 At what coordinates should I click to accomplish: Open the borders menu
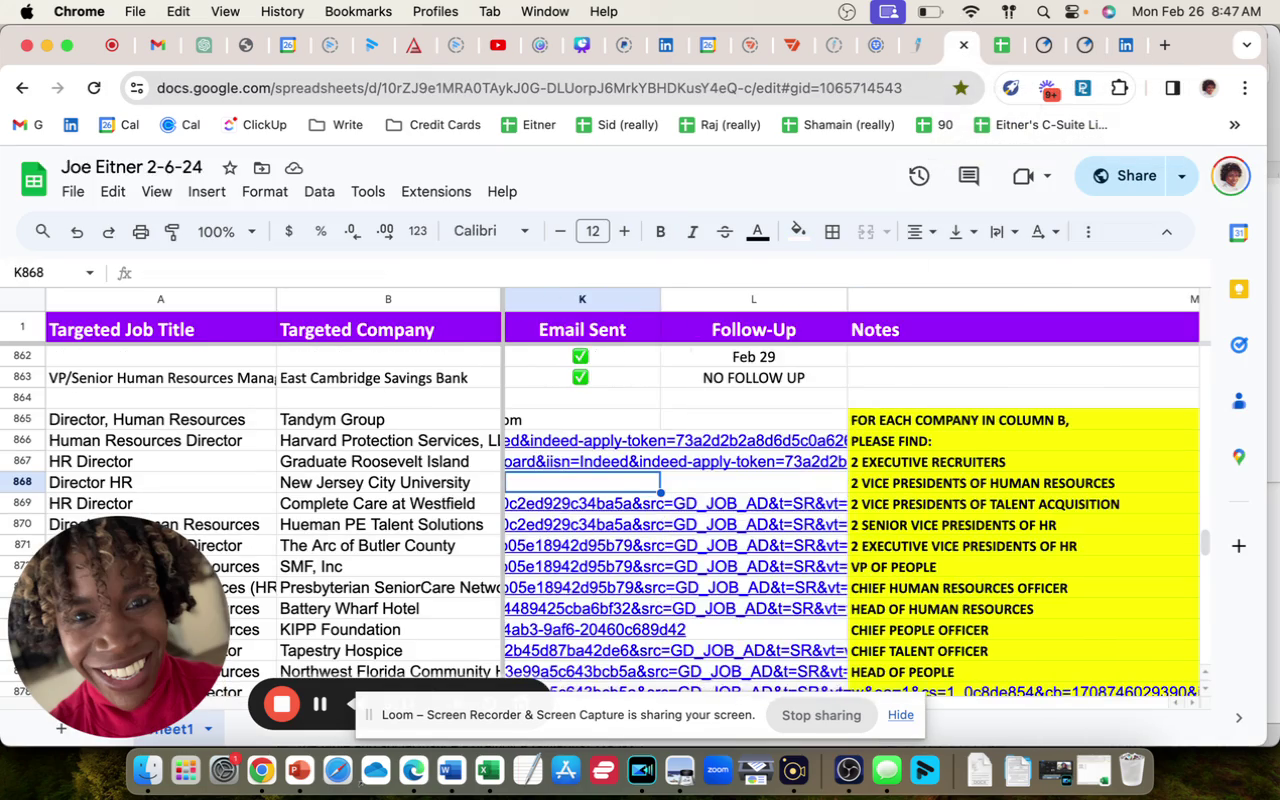pyautogui.click(x=832, y=231)
